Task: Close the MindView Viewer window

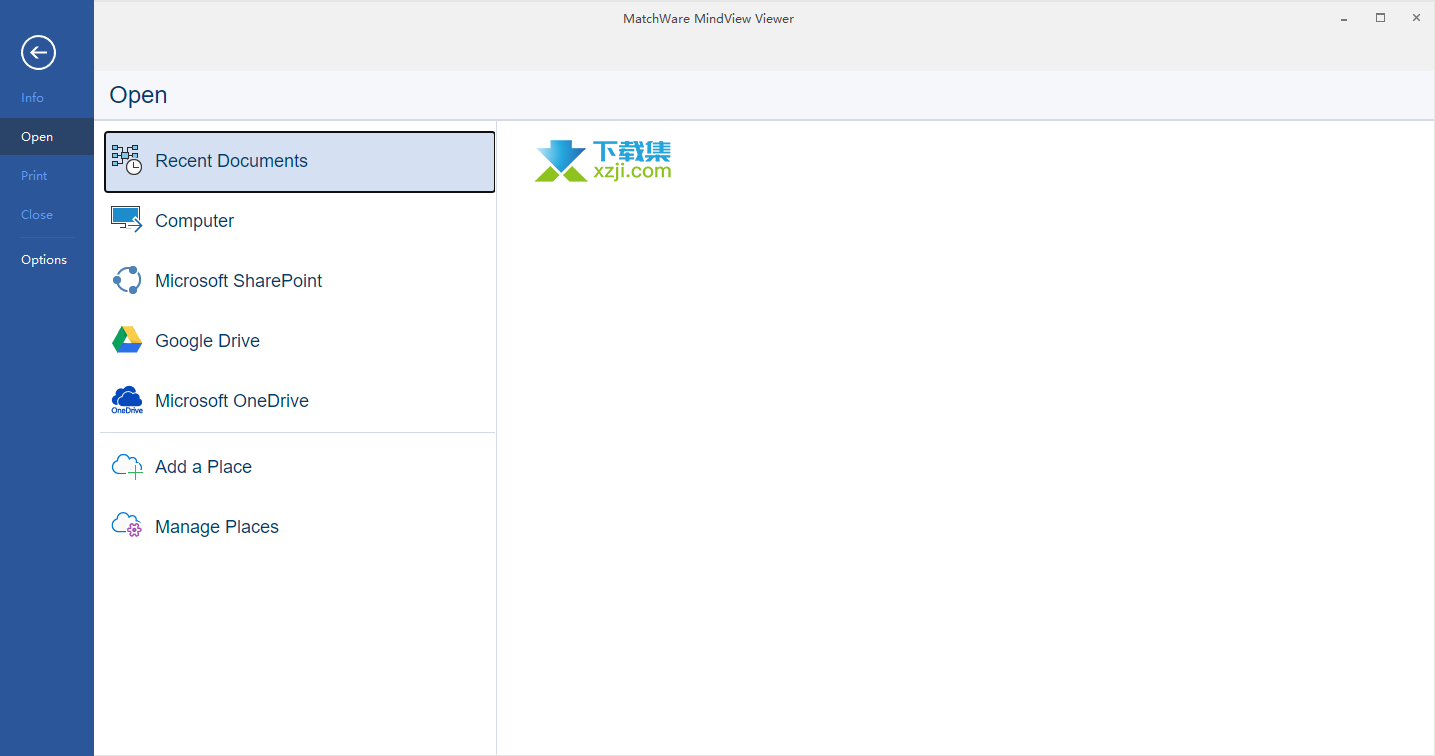Action: [1416, 18]
